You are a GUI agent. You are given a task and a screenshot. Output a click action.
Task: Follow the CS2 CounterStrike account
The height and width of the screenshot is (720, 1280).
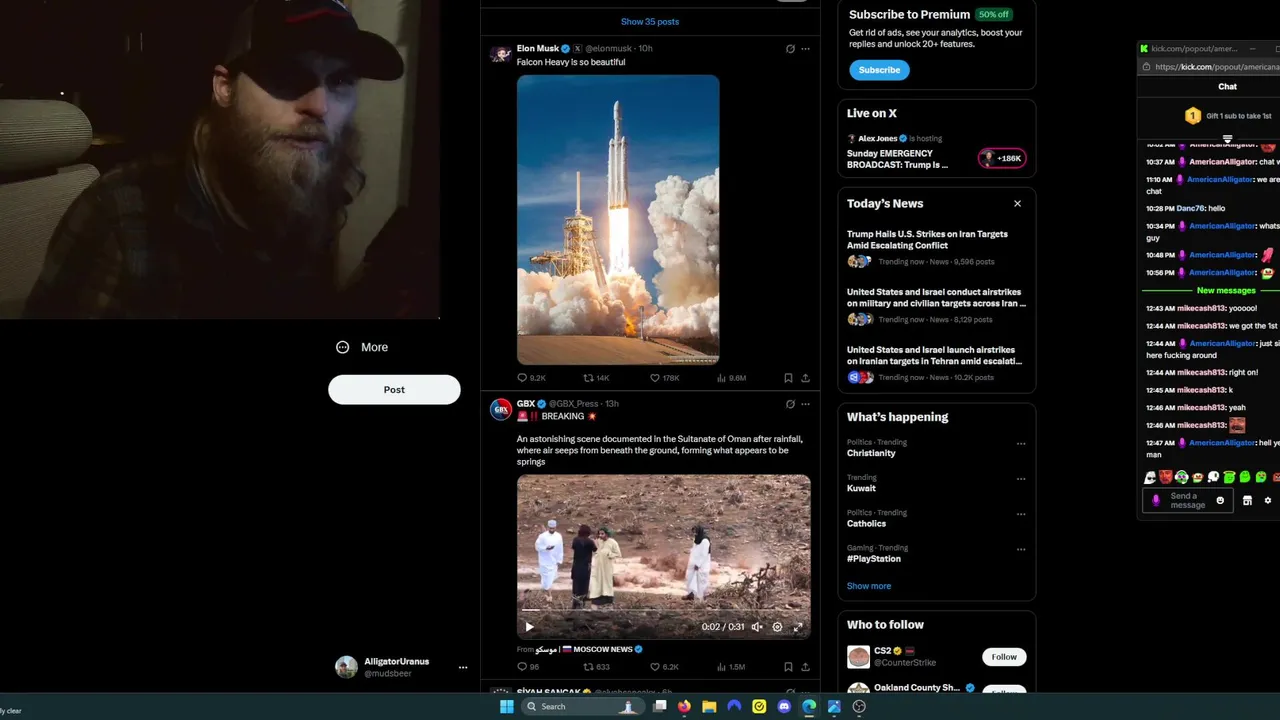1004,657
